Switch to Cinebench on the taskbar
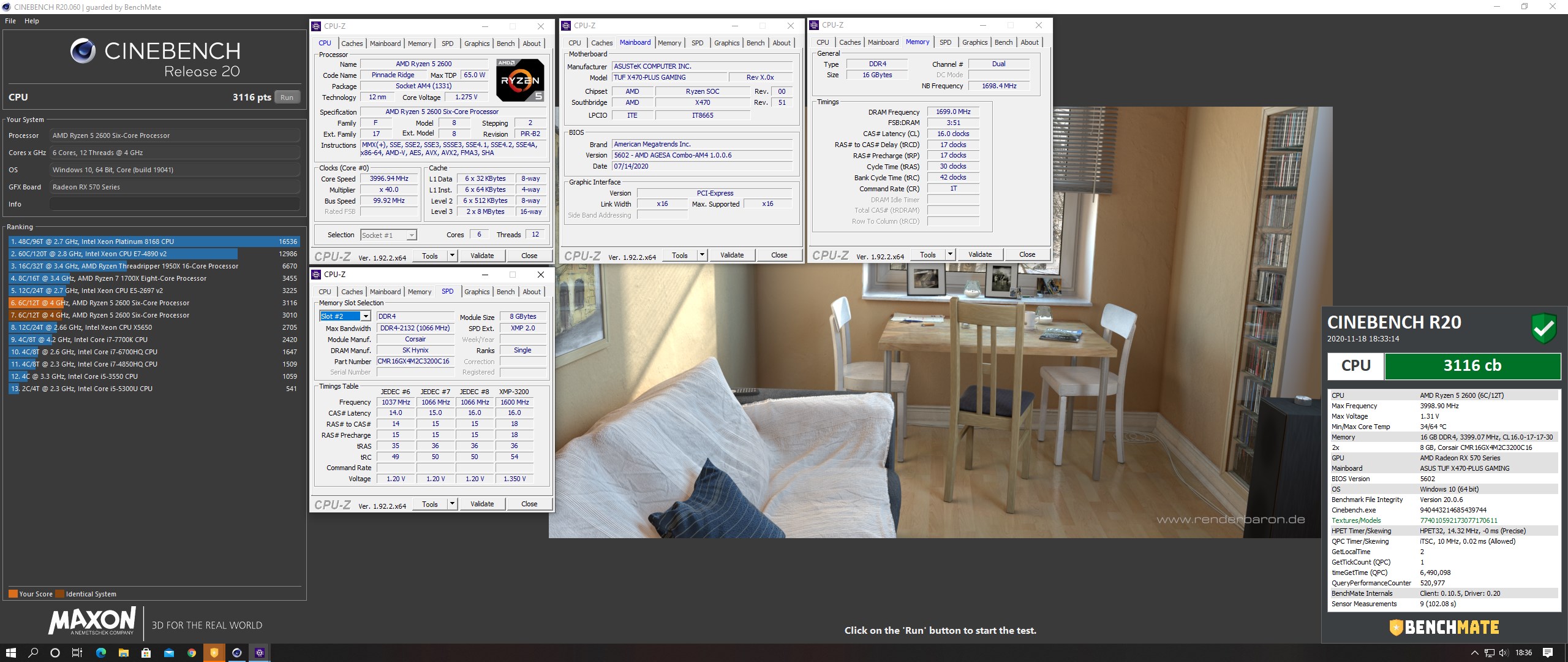The image size is (1568, 662). (237, 653)
